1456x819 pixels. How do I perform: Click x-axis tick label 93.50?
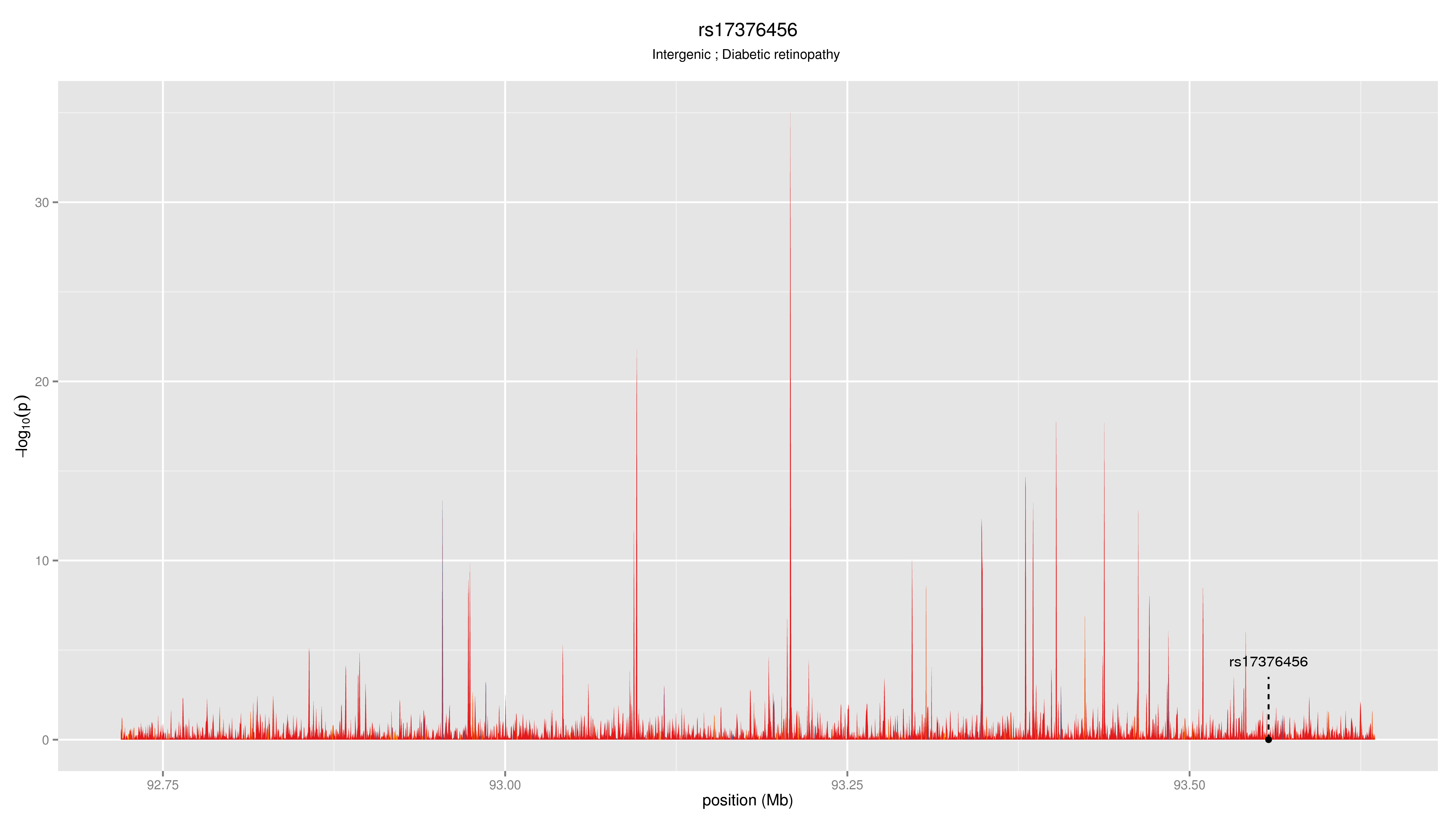(x=1190, y=785)
